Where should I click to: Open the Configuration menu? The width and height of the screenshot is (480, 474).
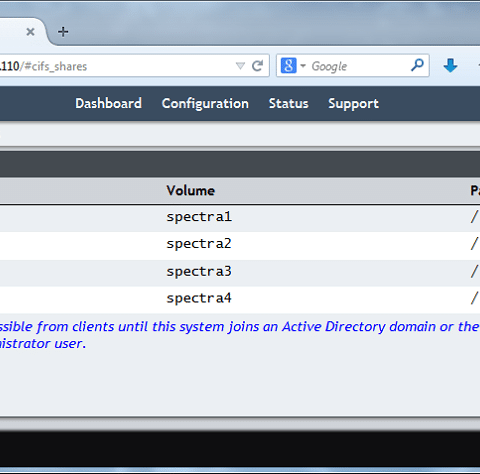point(205,104)
